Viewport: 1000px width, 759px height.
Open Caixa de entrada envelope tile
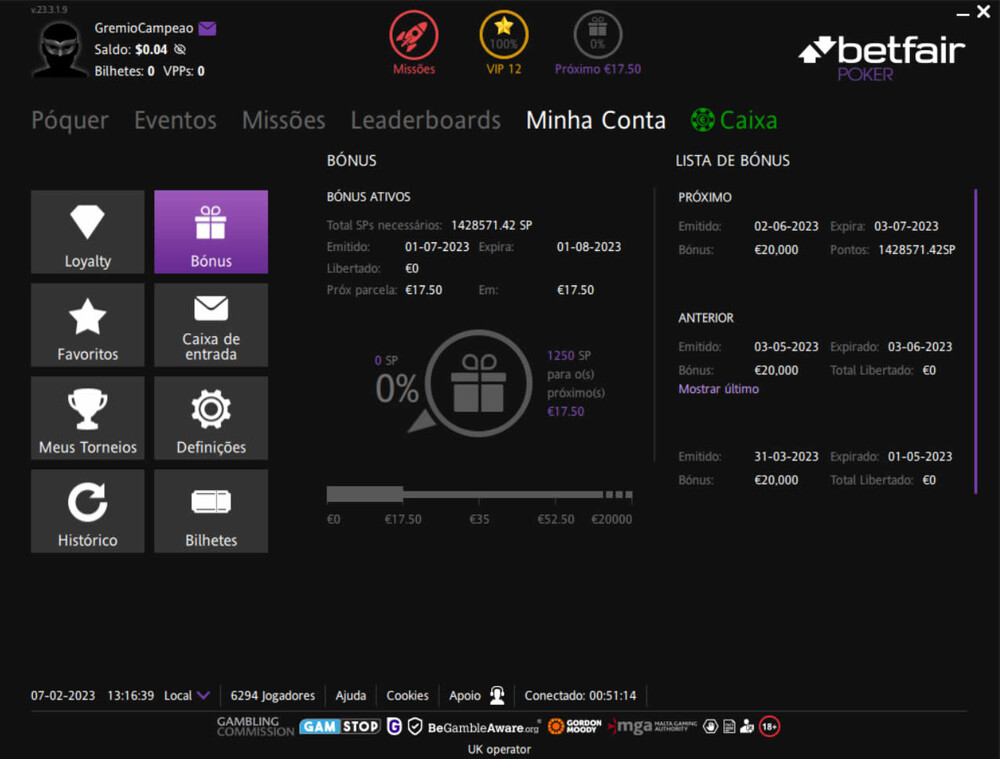tap(211, 324)
